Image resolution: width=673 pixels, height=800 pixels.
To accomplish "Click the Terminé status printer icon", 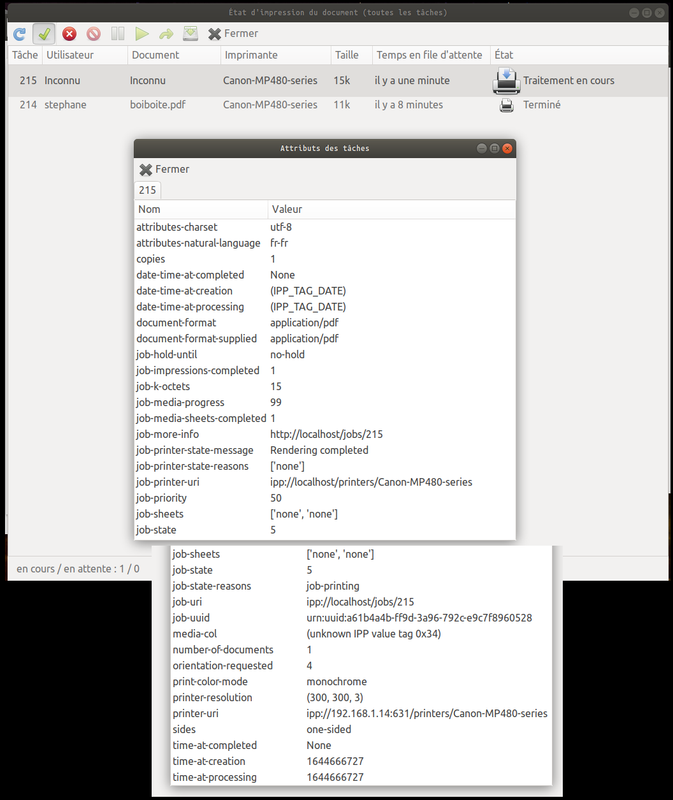I will (506, 105).
